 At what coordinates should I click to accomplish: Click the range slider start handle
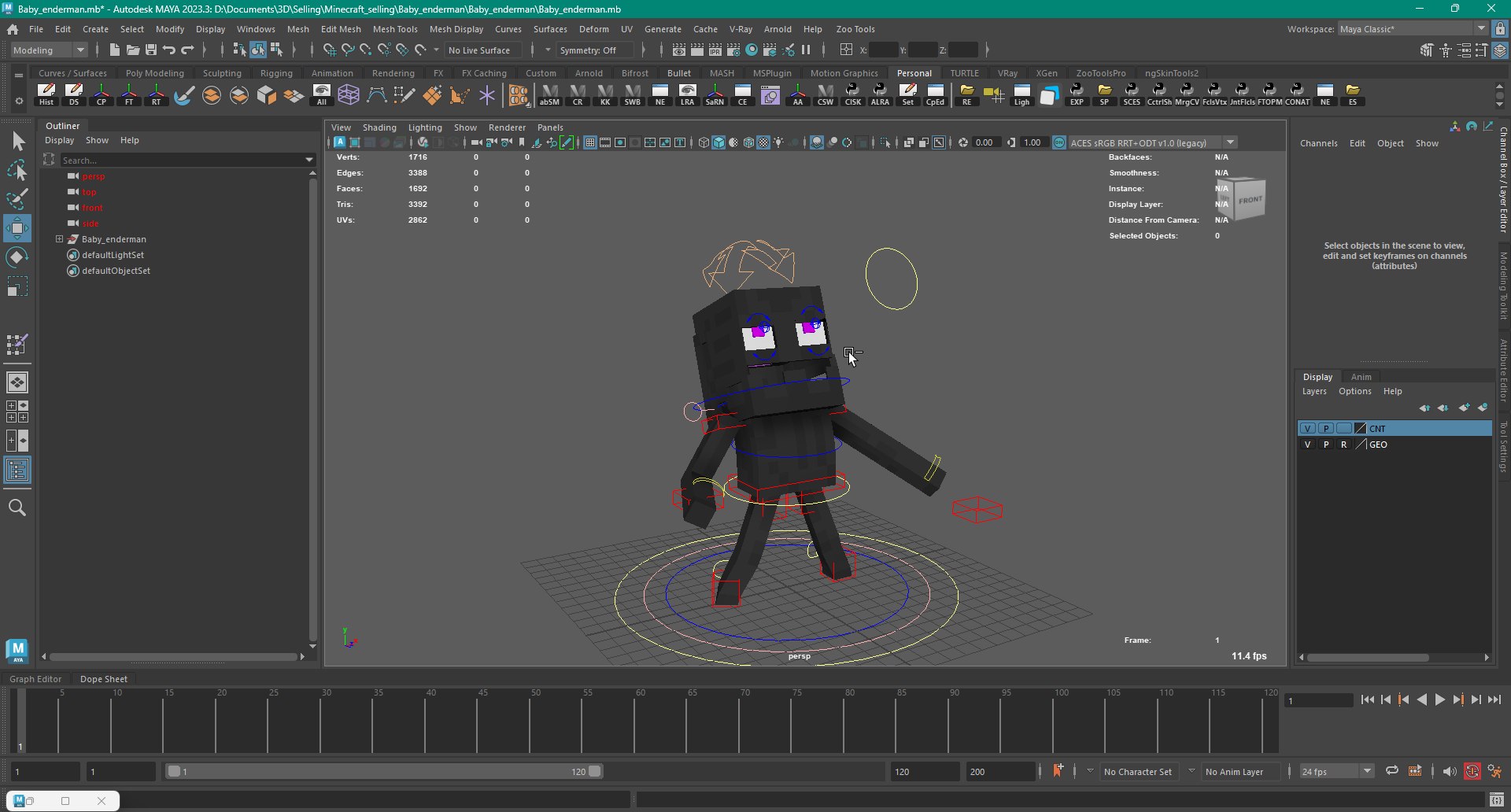(174, 771)
